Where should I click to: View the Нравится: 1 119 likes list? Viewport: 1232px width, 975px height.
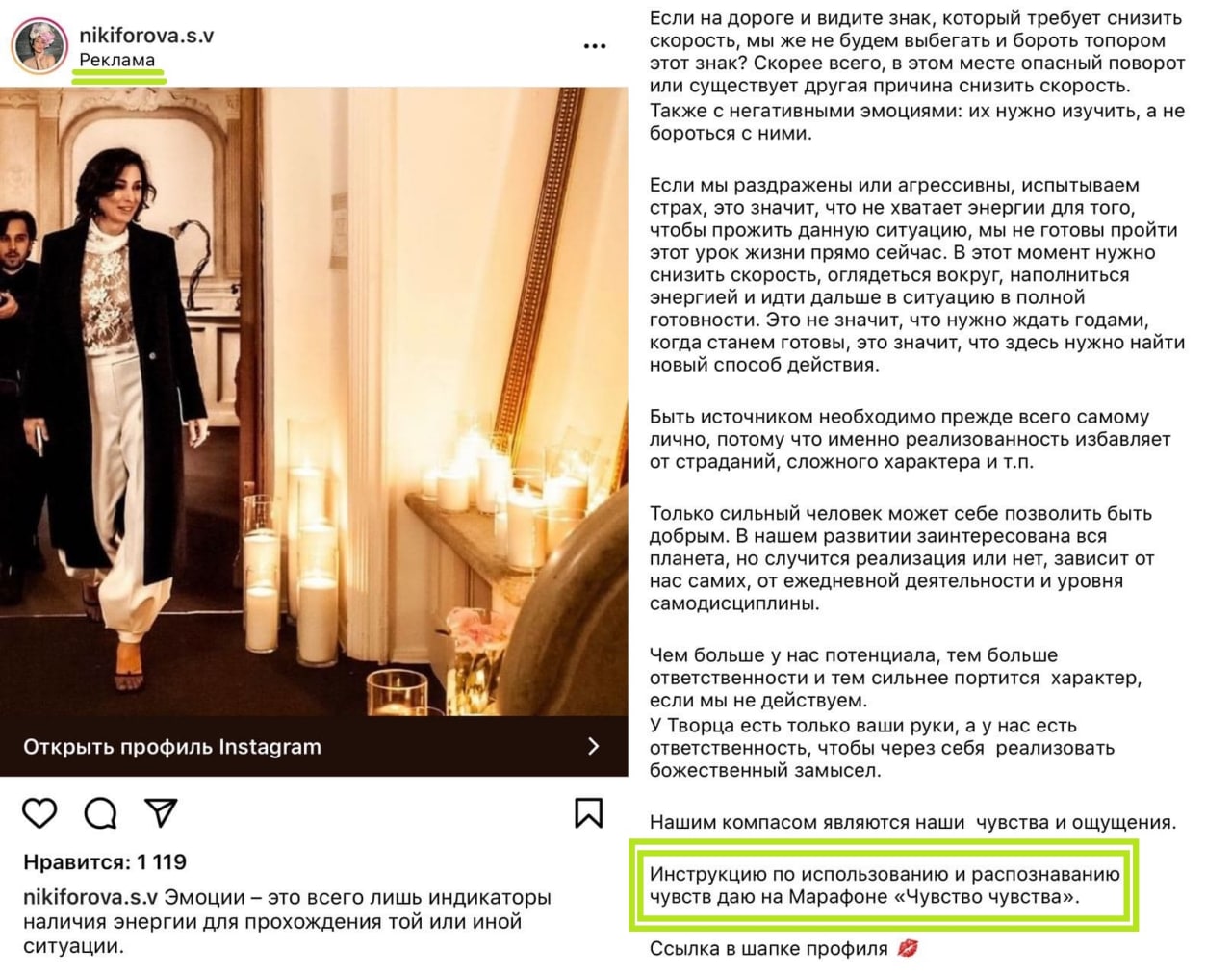pyautogui.click(x=105, y=861)
